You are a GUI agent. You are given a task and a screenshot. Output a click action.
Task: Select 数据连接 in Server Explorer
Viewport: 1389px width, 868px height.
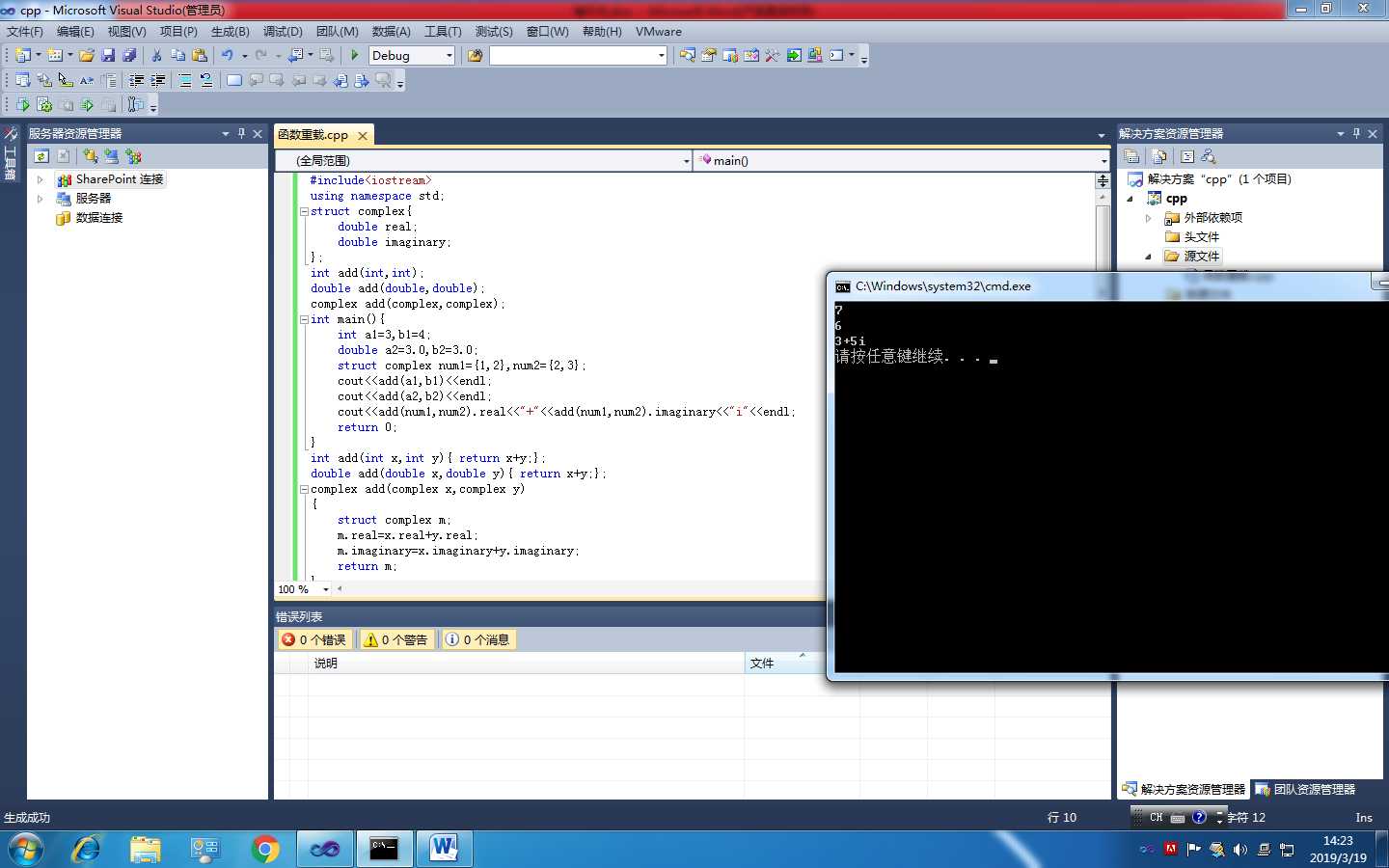98,218
